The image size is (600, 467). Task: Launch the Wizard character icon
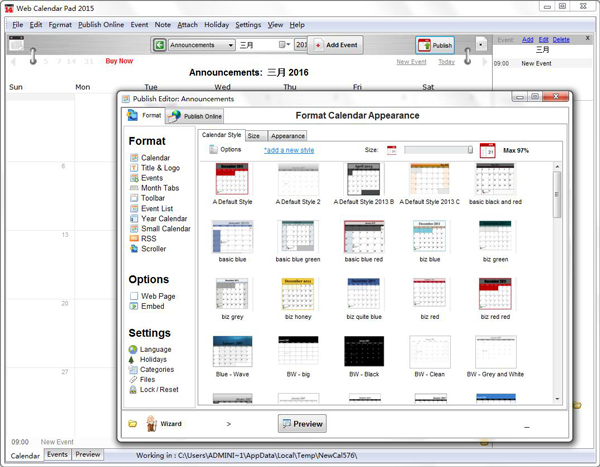pyautogui.click(x=152, y=423)
